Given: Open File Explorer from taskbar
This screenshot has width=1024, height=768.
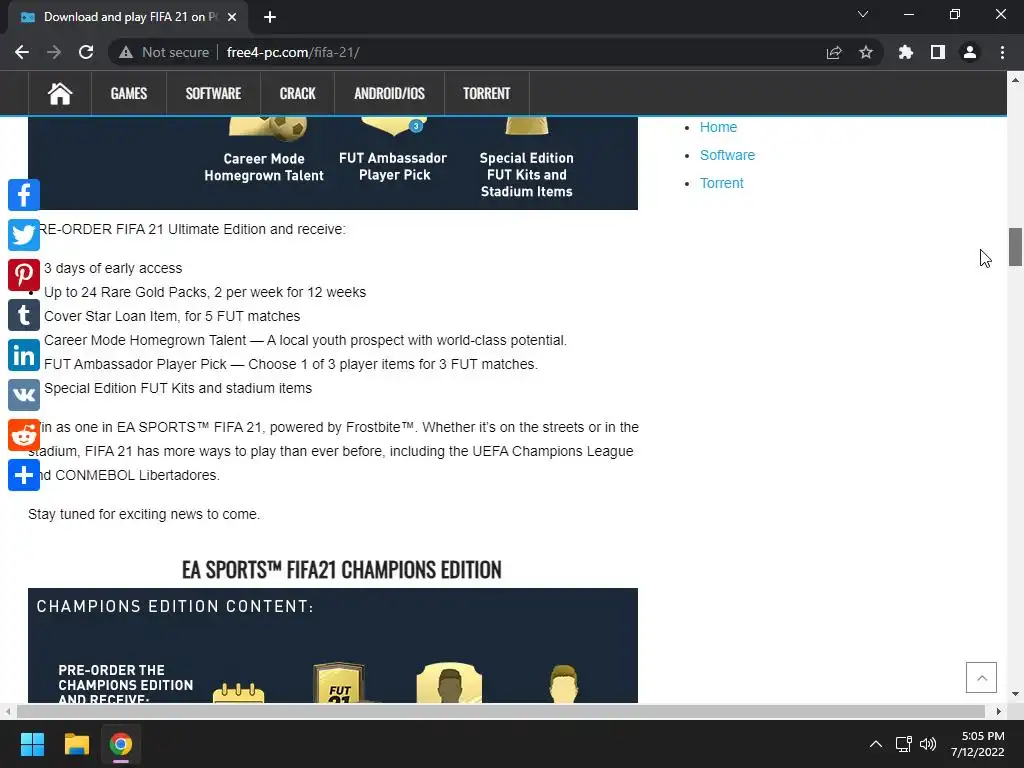Looking at the screenshot, I should click(76, 744).
